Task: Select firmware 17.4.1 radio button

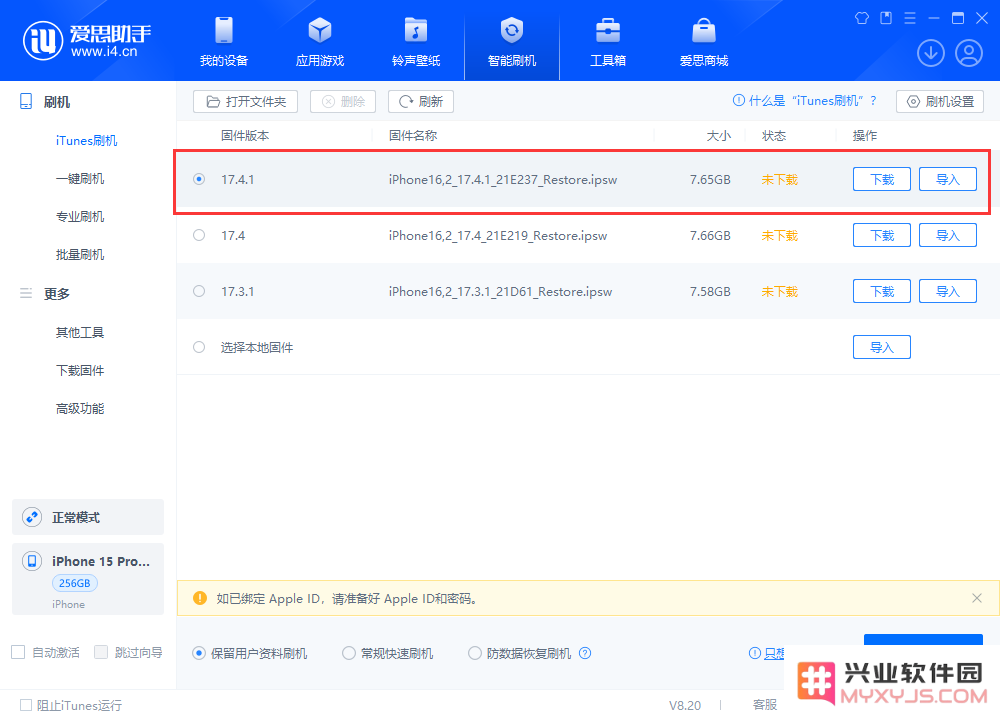Action: point(199,179)
